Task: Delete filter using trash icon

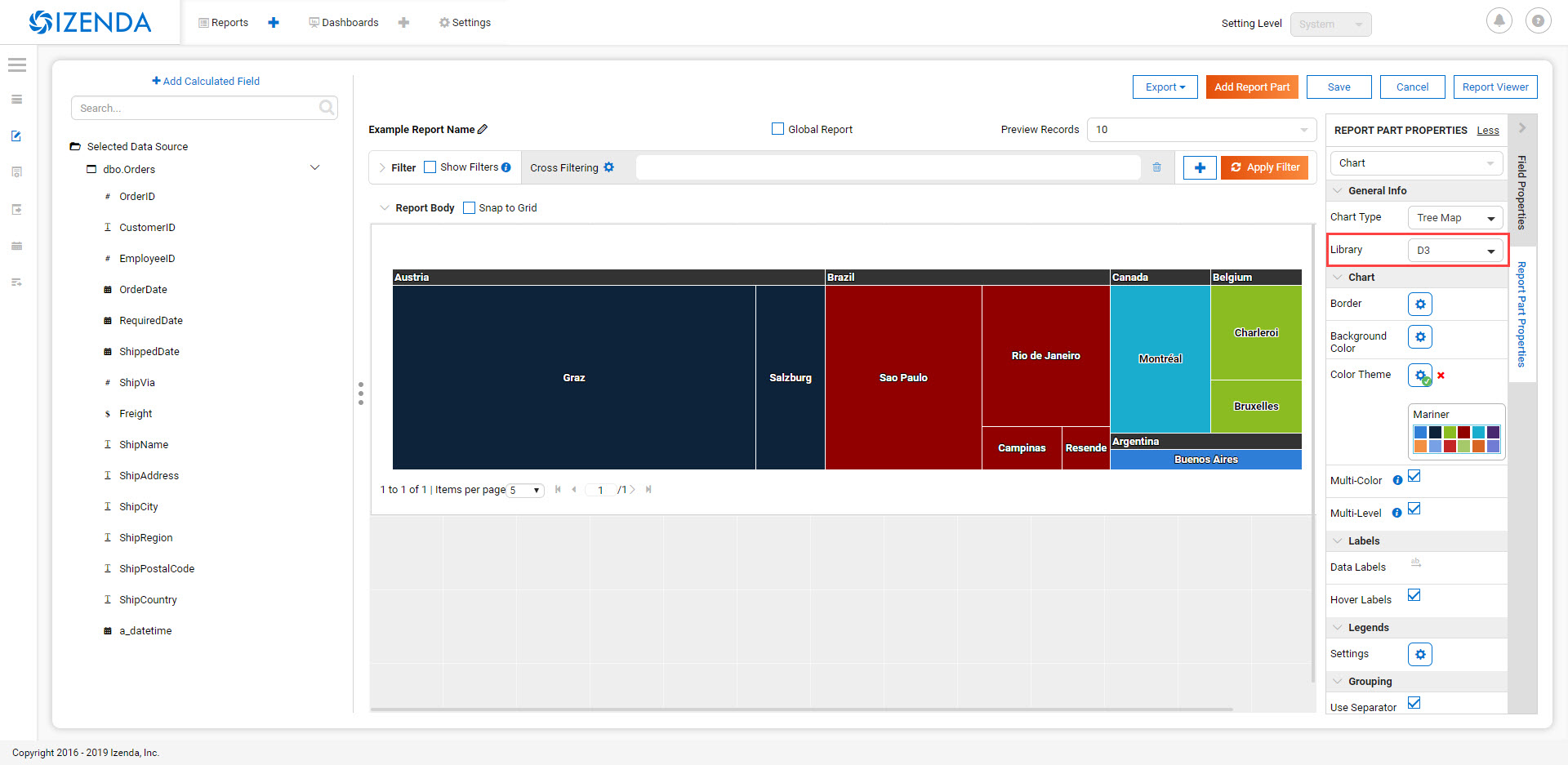Action: coord(1156,167)
